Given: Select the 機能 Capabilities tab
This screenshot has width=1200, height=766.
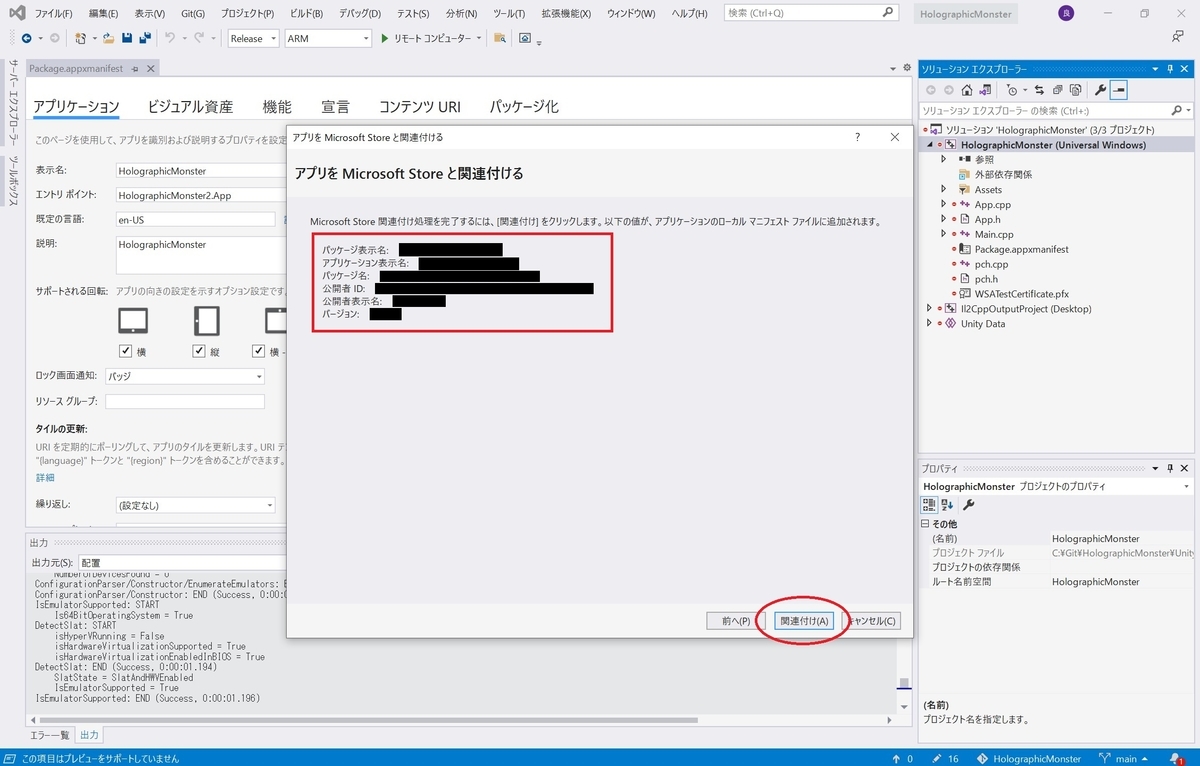Looking at the screenshot, I should coord(277,107).
